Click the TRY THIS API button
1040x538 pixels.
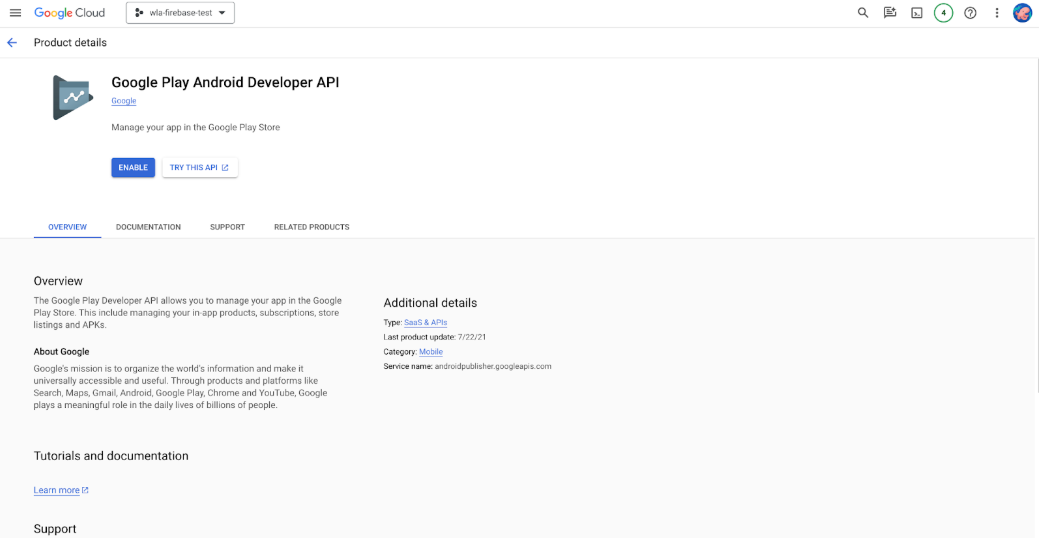(x=200, y=167)
